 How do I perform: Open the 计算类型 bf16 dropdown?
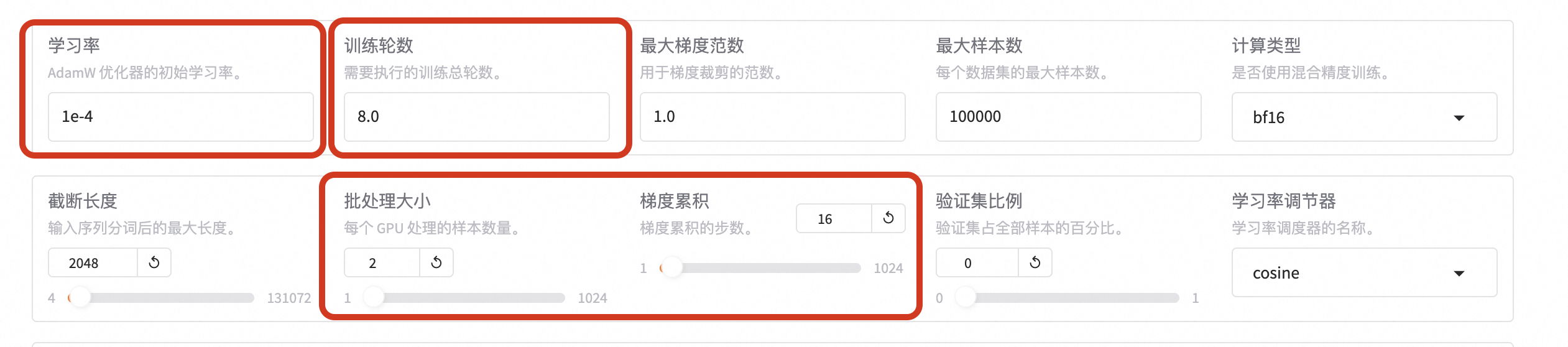click(x=1364, y=117)
